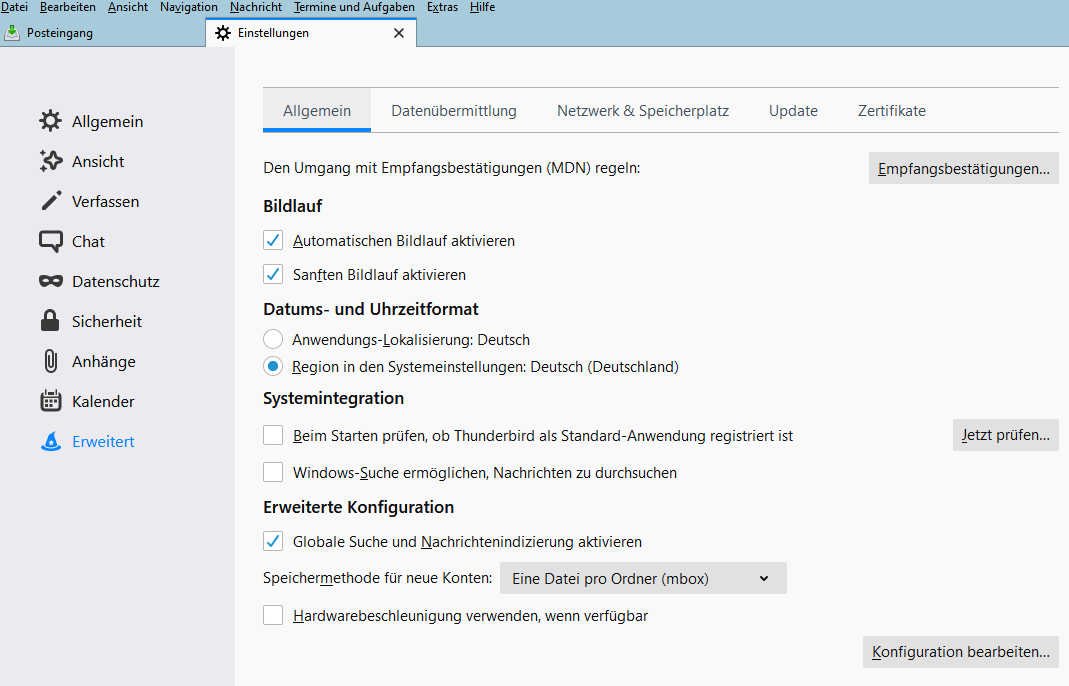Select the Ansicht sparkle icon
This screenshot has width=1069, height=686.
pos(50,161)
